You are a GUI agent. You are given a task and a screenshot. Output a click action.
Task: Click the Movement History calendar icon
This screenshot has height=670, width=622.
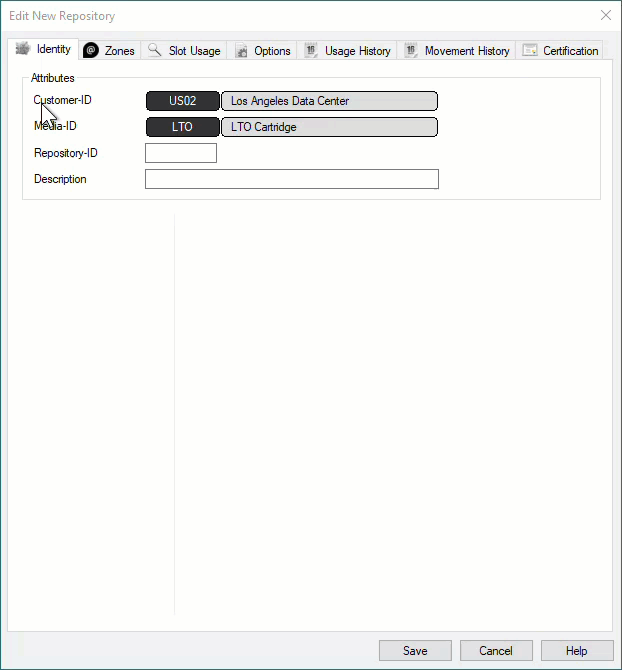[411, 50]
